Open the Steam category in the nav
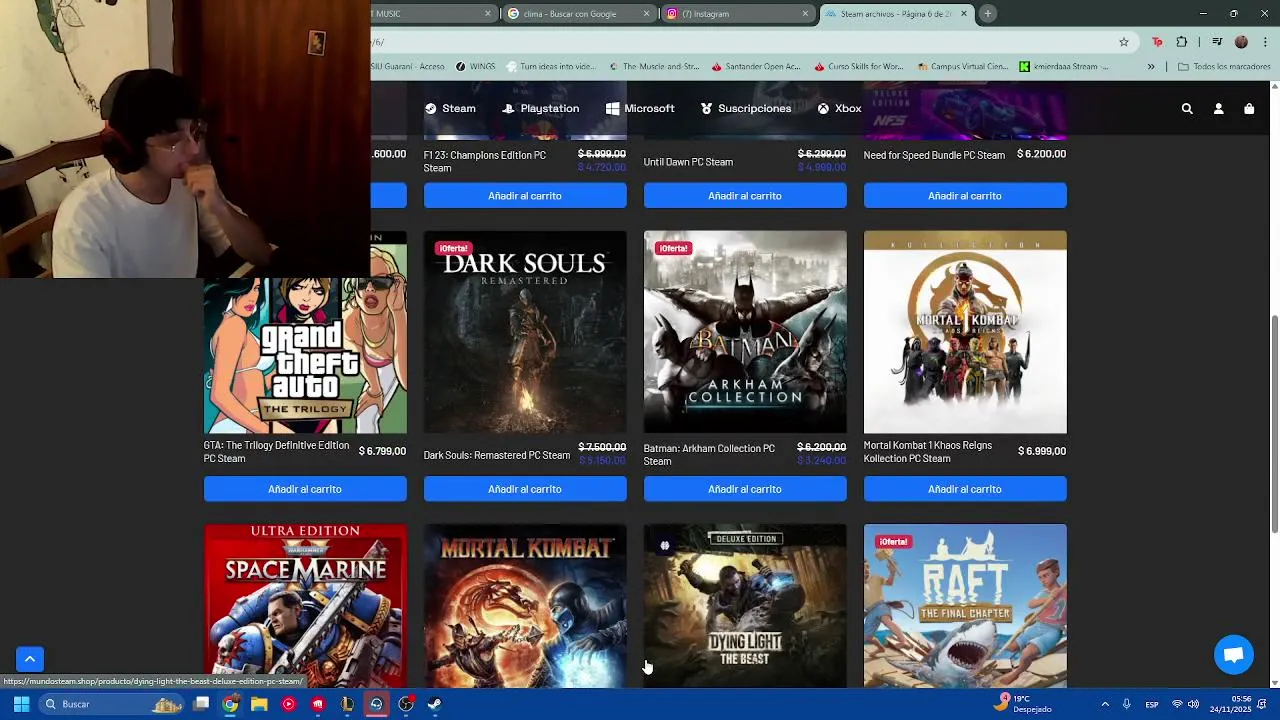1280x720 pixels. click(450, 108)
